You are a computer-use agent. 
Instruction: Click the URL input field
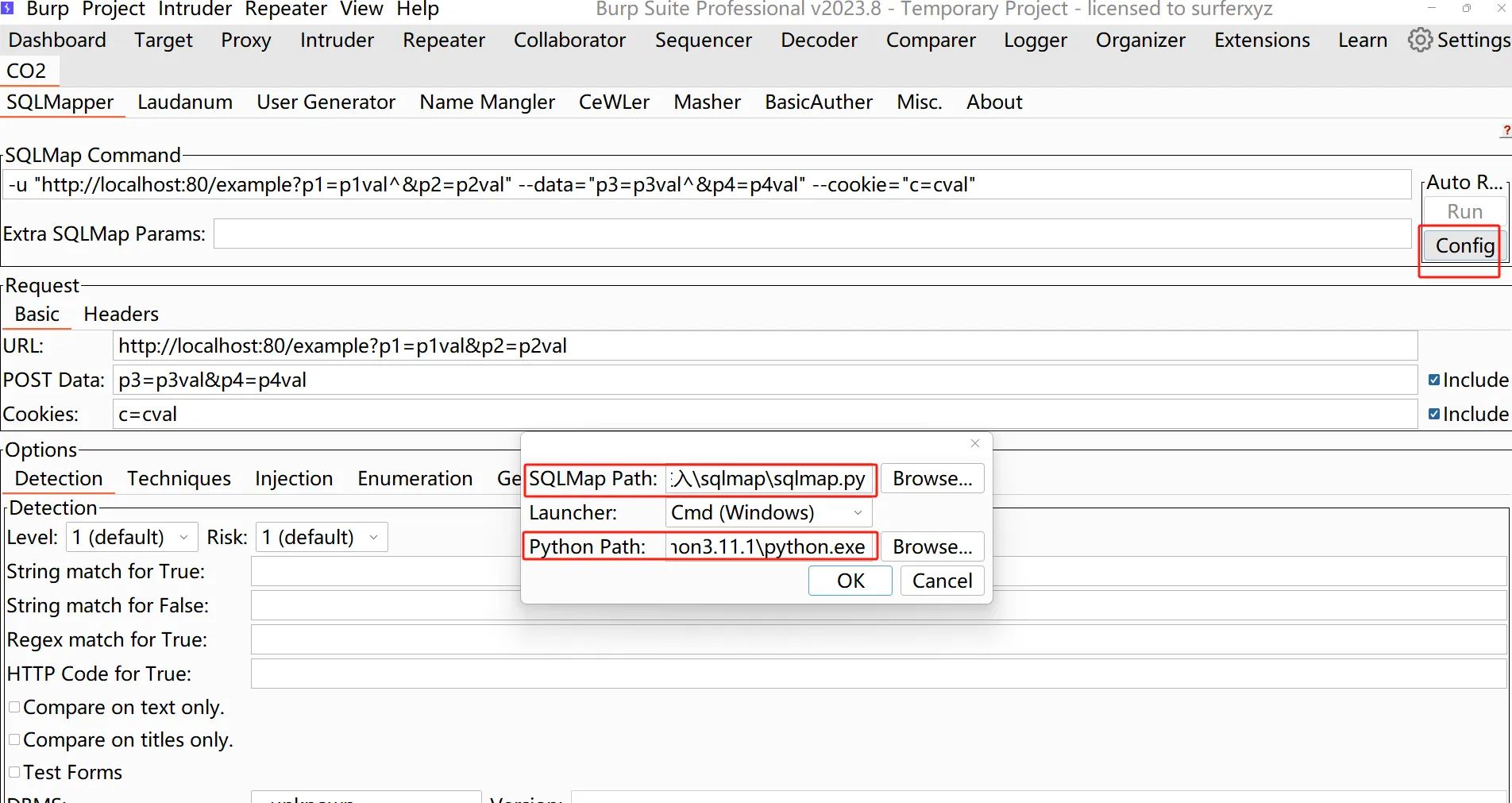click(766, 346)
